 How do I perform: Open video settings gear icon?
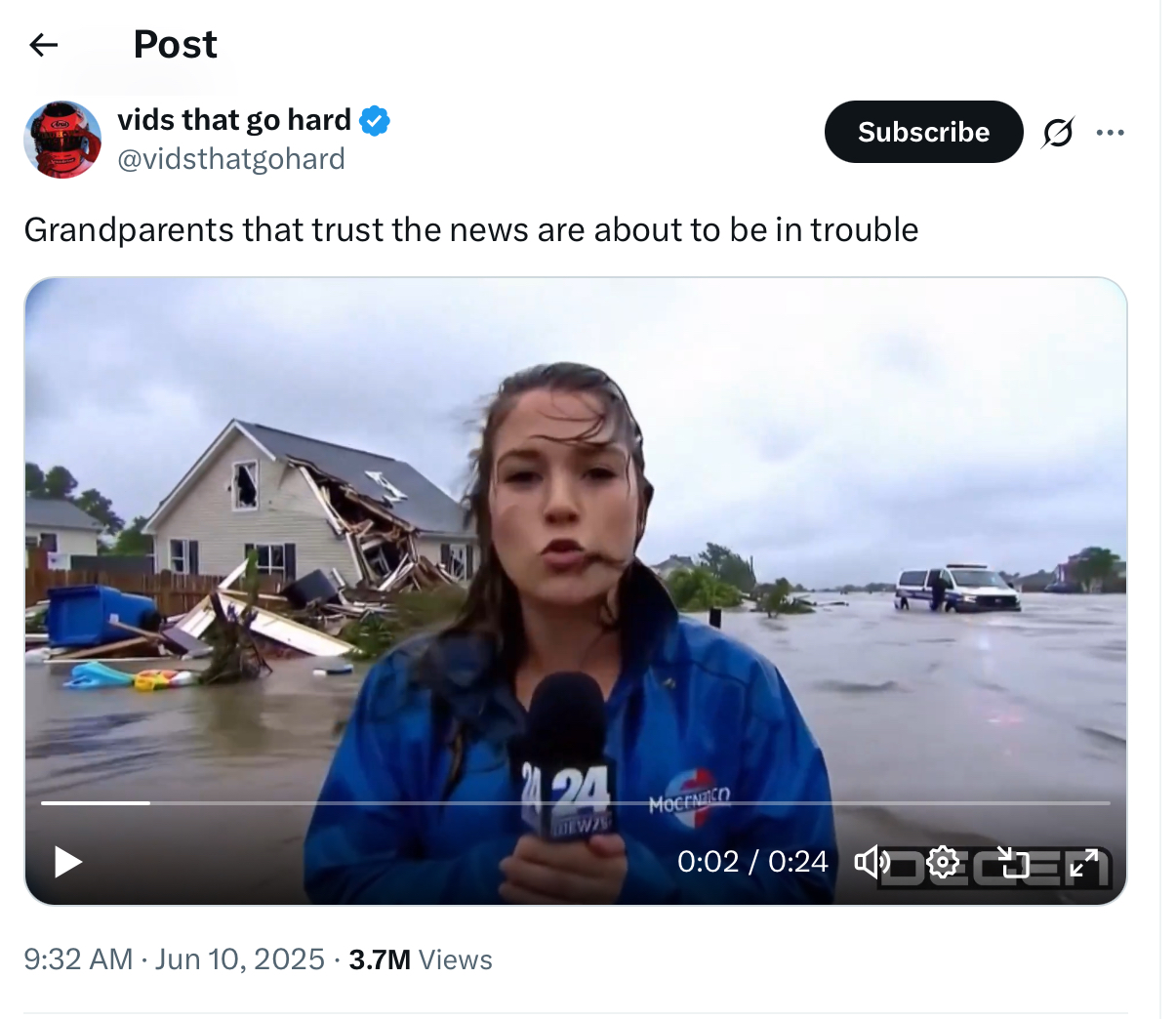point(943,861)
